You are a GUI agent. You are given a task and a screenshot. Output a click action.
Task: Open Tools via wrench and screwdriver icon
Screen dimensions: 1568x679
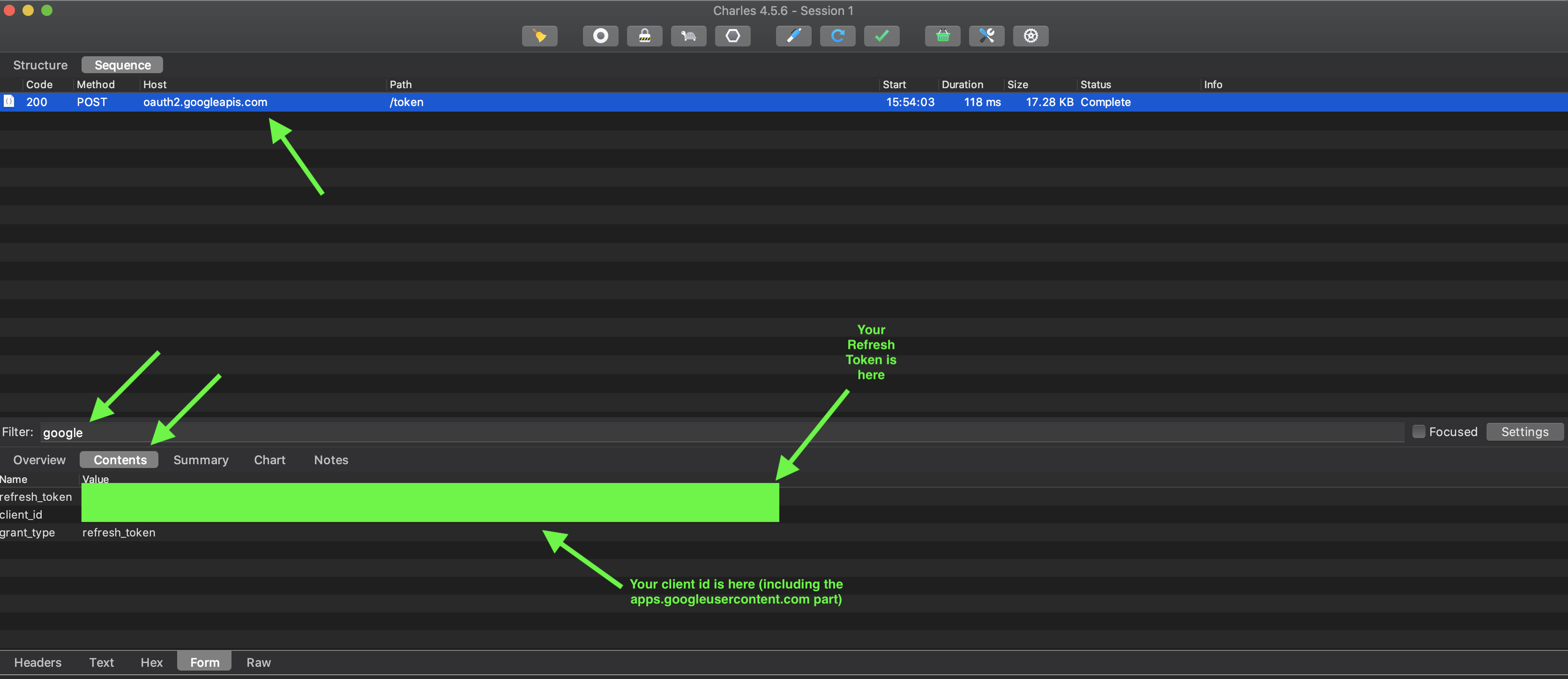(x=986, y=36)
